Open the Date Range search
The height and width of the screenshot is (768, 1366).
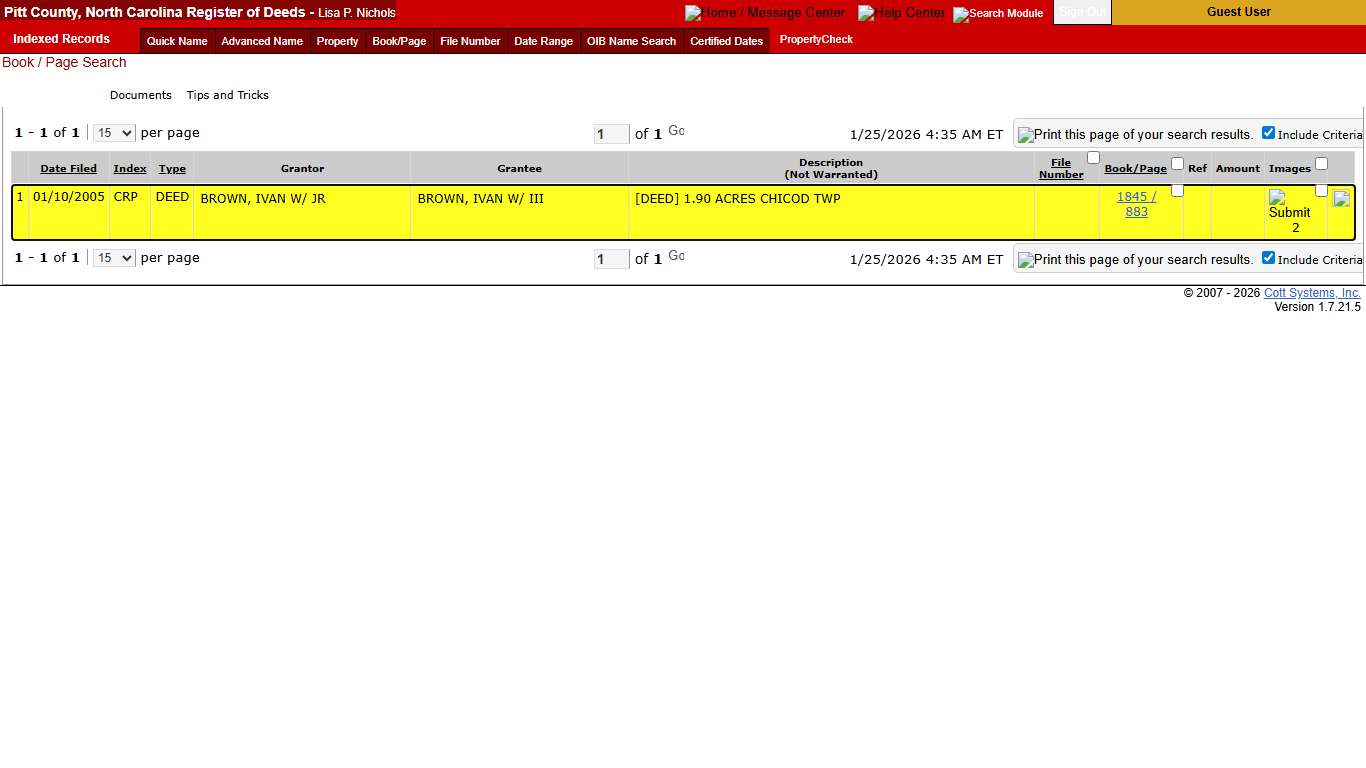pyautogui.click(x=543, y=41)
